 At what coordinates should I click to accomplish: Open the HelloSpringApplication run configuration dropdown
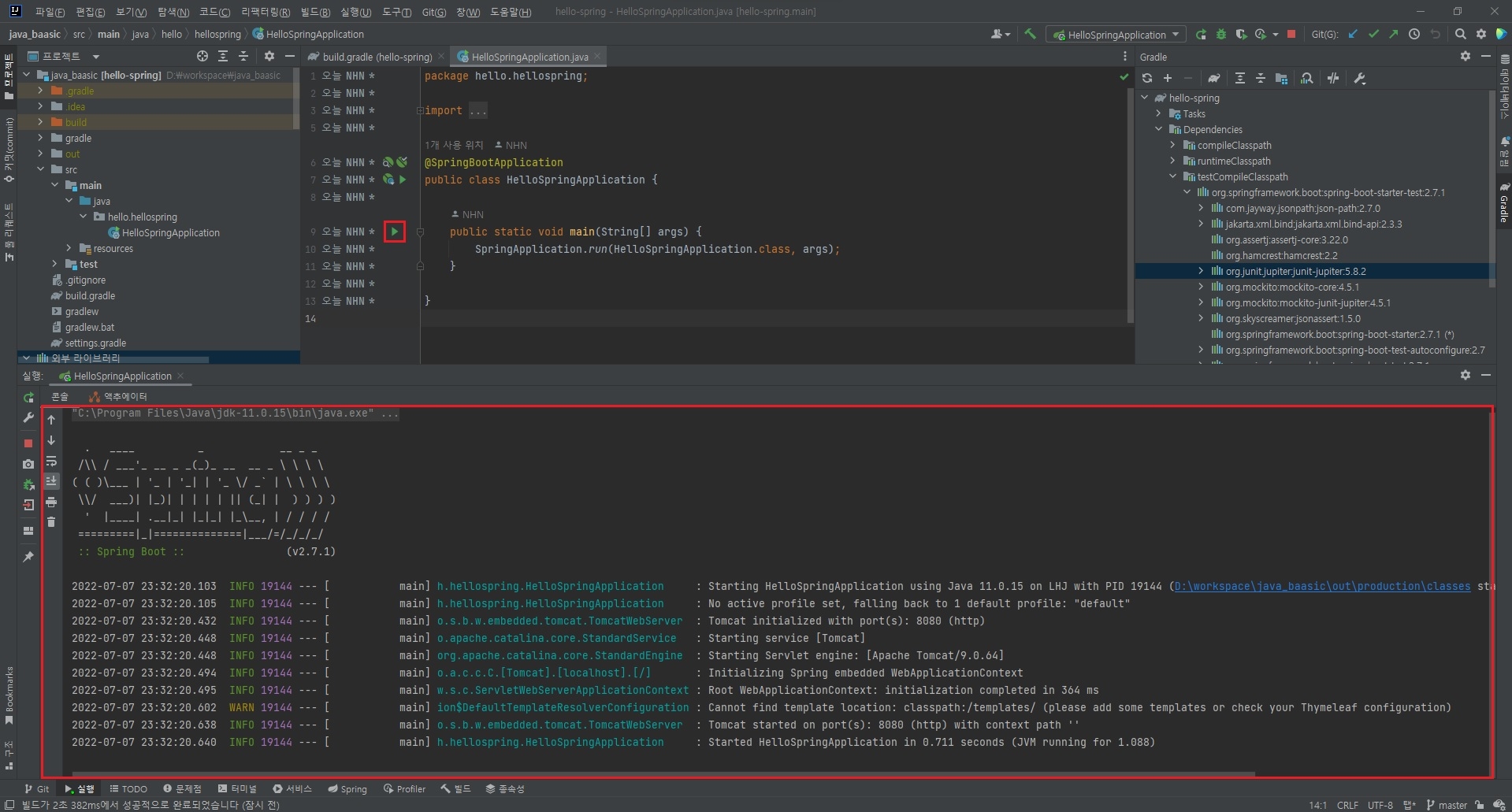pos(1116,35)
